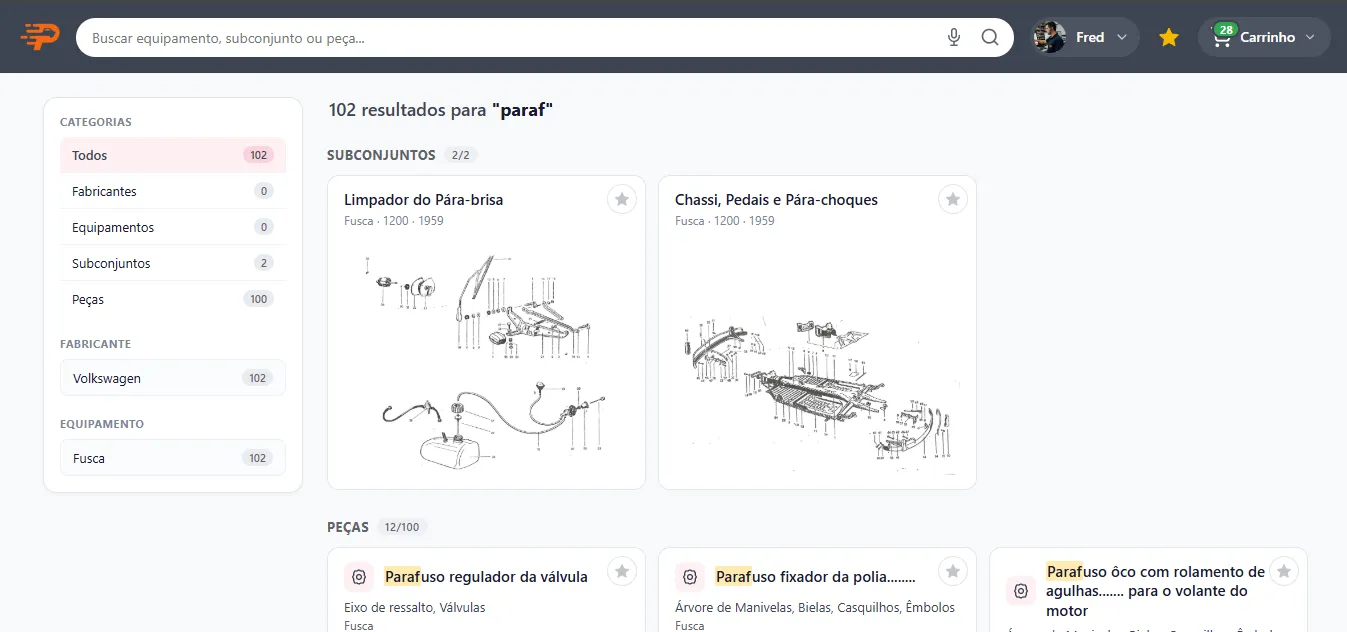The height and width of the screenshot is (632, 1347).
Task: Click the SUBCONJUNTOS section heading
Action: [381, 155]
